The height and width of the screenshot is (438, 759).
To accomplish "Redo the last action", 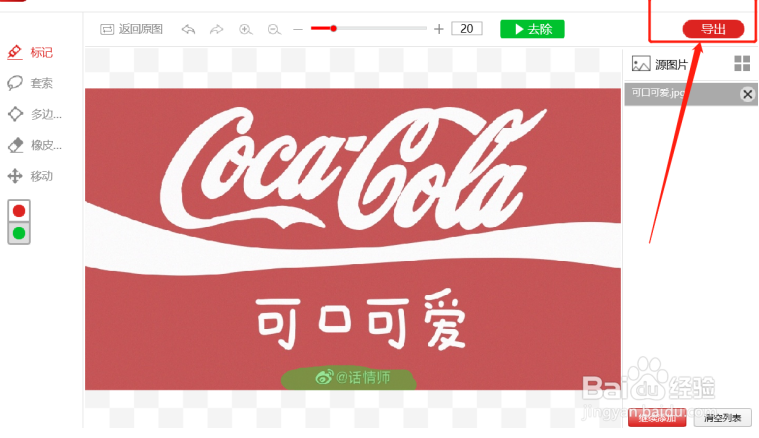I will click(216, 30).
